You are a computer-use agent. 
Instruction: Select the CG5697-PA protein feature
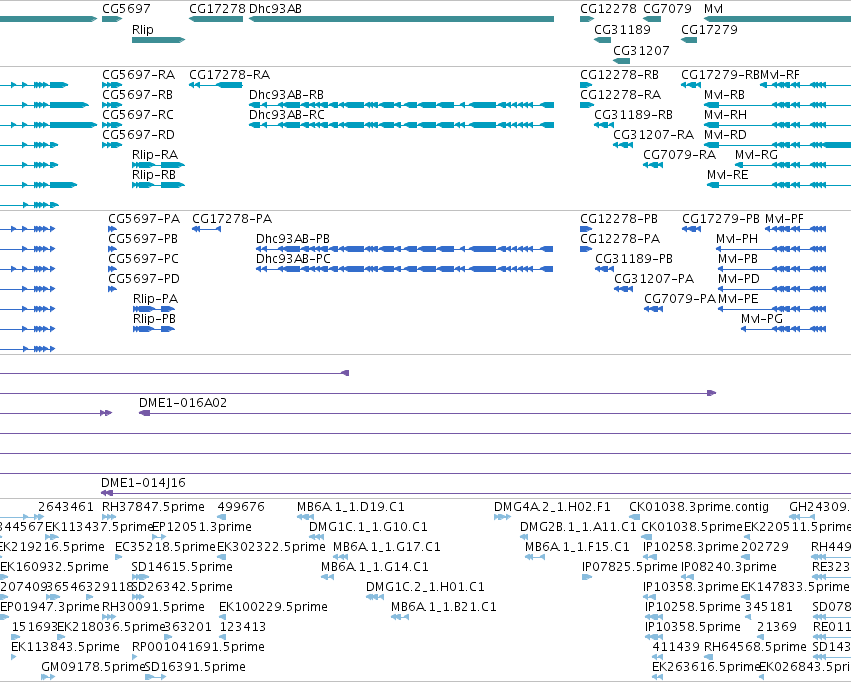tap(112, 229)
